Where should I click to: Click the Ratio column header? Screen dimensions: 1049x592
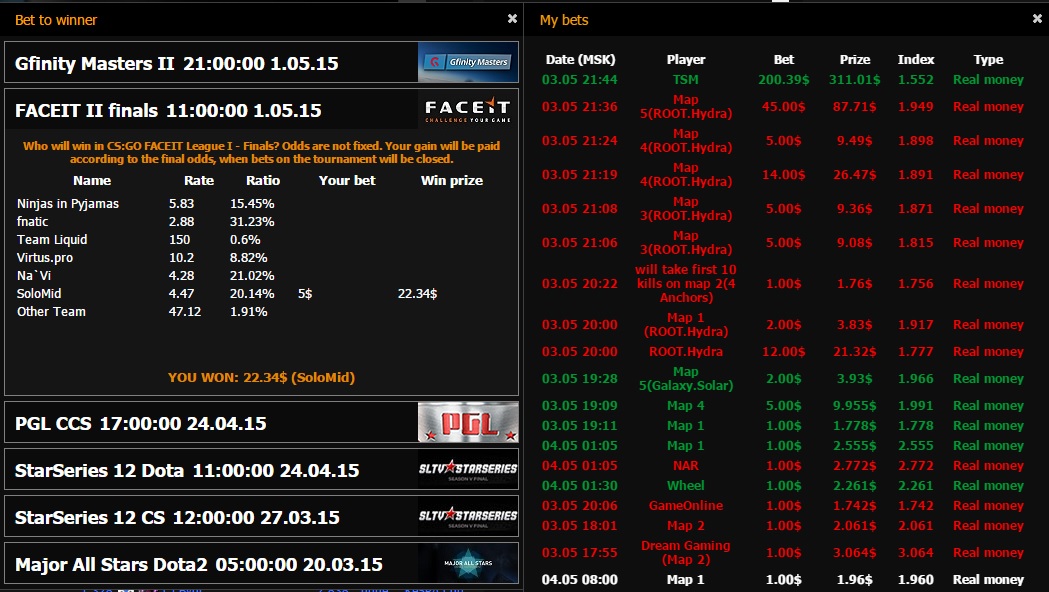(x=263, y=181)
